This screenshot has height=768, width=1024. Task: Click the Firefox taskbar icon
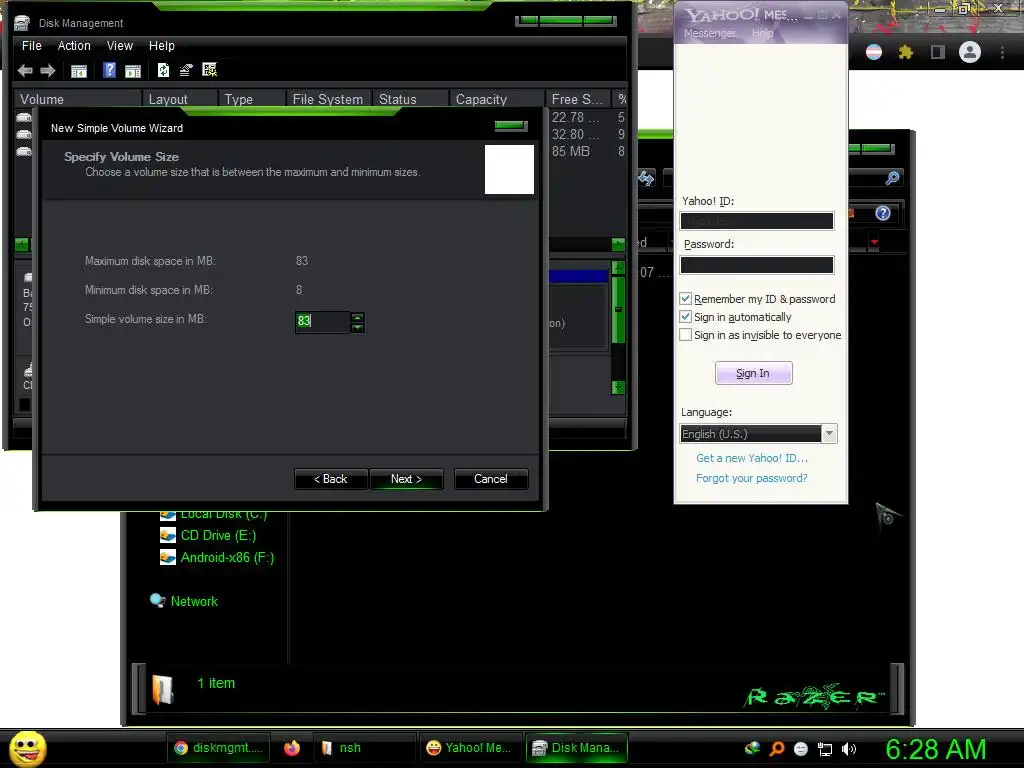coord(291,748)
